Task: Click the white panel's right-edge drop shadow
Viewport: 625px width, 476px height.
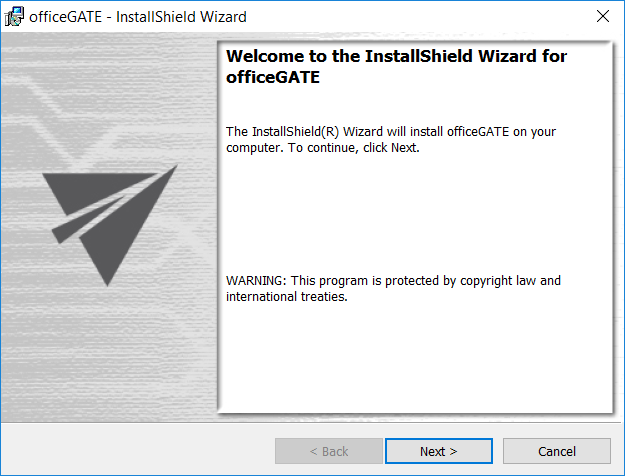Action: pyautogui.click(x=613, y=230)
